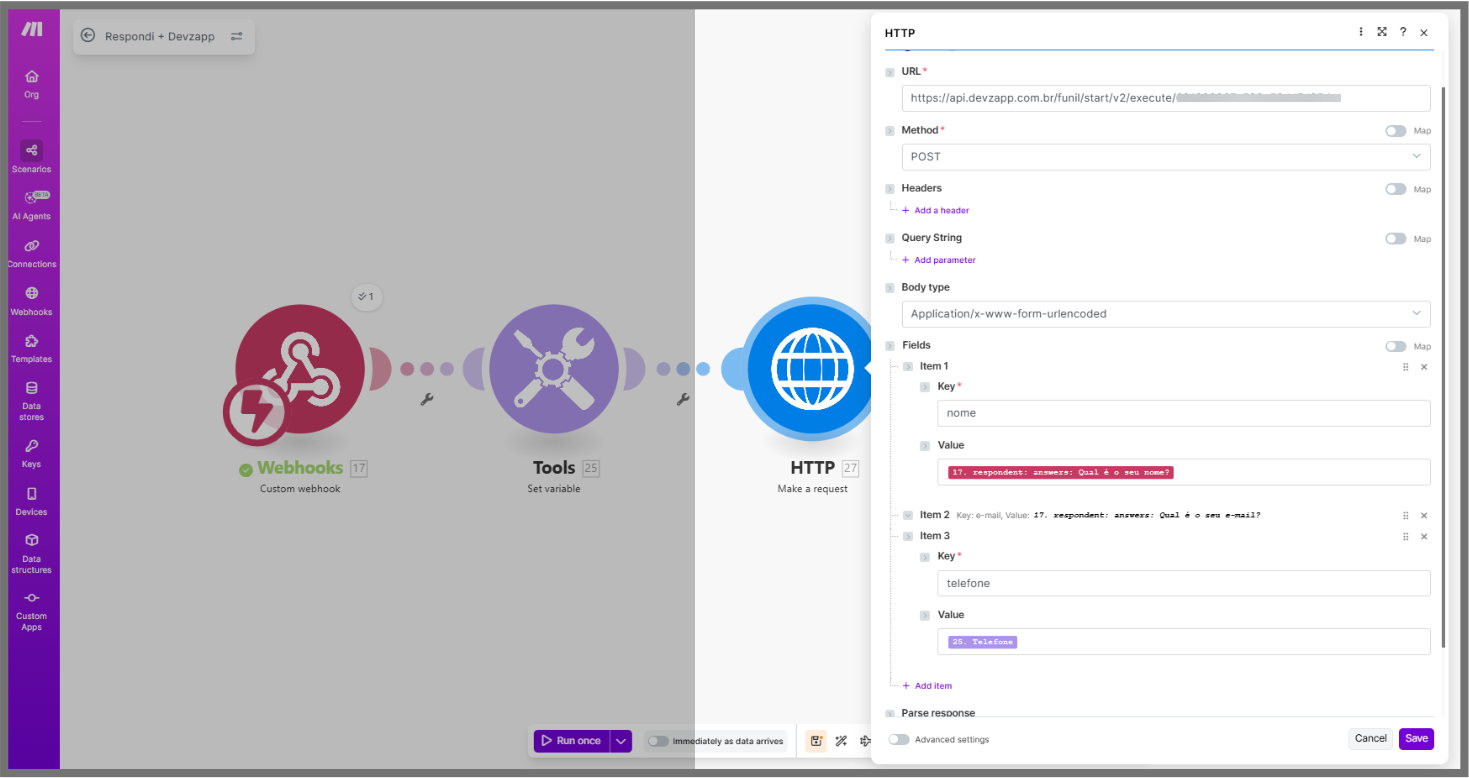This screenshot has height=778, width=1469.
Task: Open Connections in the sidebar
Action: click(32, 253)
